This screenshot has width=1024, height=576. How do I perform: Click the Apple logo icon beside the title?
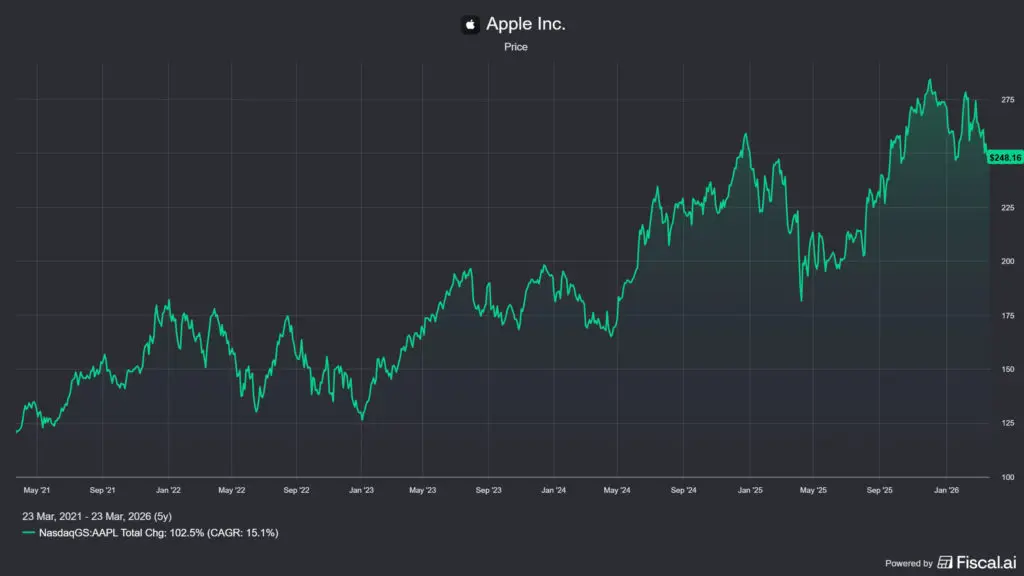pyautogui.click(x=470, y=25)
